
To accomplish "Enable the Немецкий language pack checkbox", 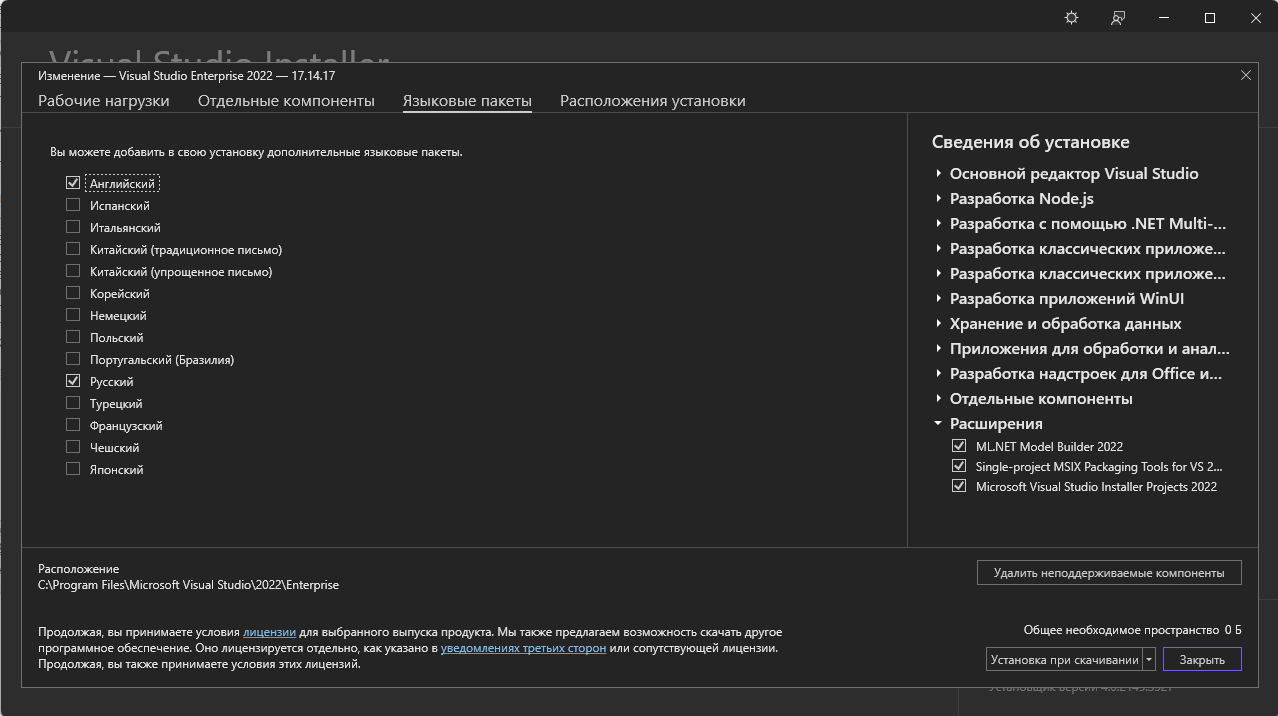I will (x=73, y=315).
